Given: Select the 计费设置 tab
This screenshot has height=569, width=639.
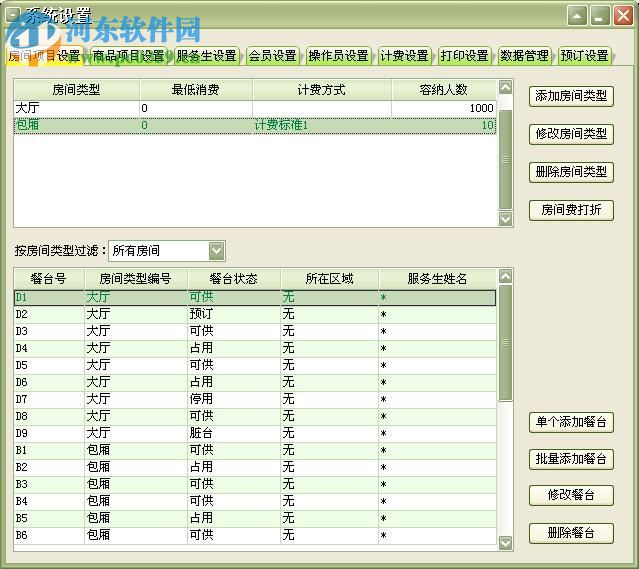Looking at the screenshot, I should coord(404,55).
